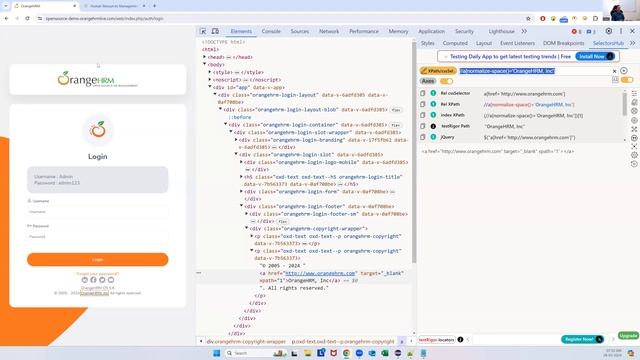640x360 pixels.
Task: Click the OrangeHRM, Inc footer link
Action: [x=94, y=293]
